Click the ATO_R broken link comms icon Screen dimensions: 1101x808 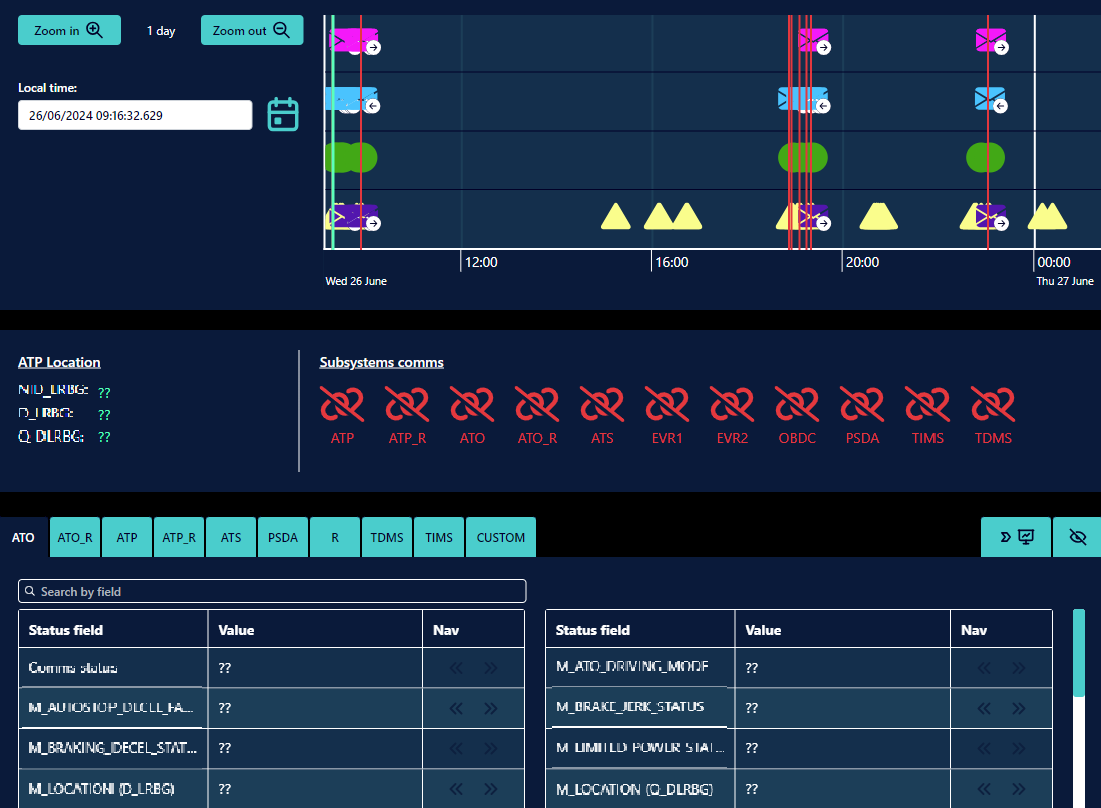click(537, 405)
